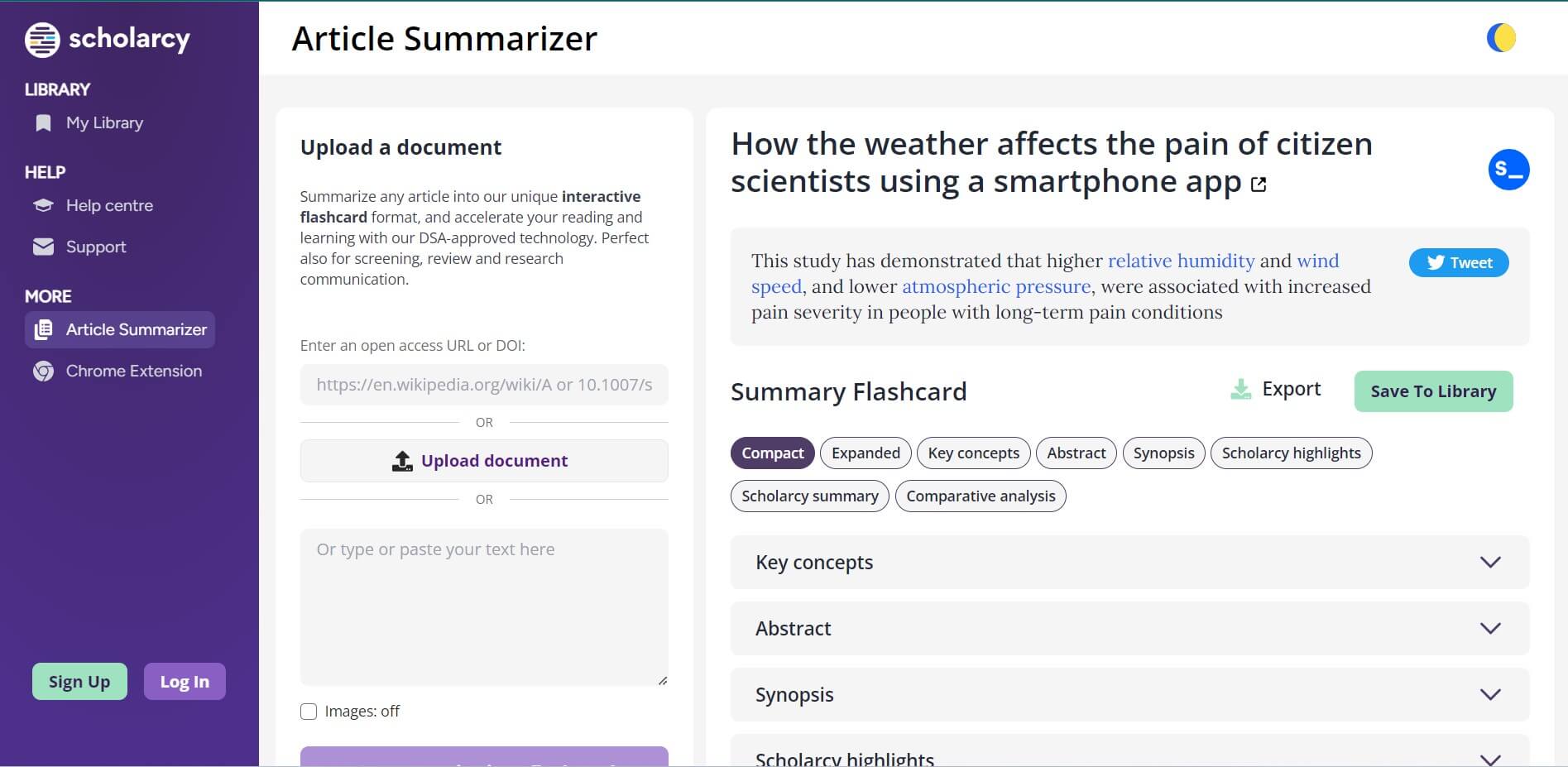This screenshot has width=1568, height=767.
Task: Click the Save To Library button
Action: pyautogui.click(x=1433, y=391)
